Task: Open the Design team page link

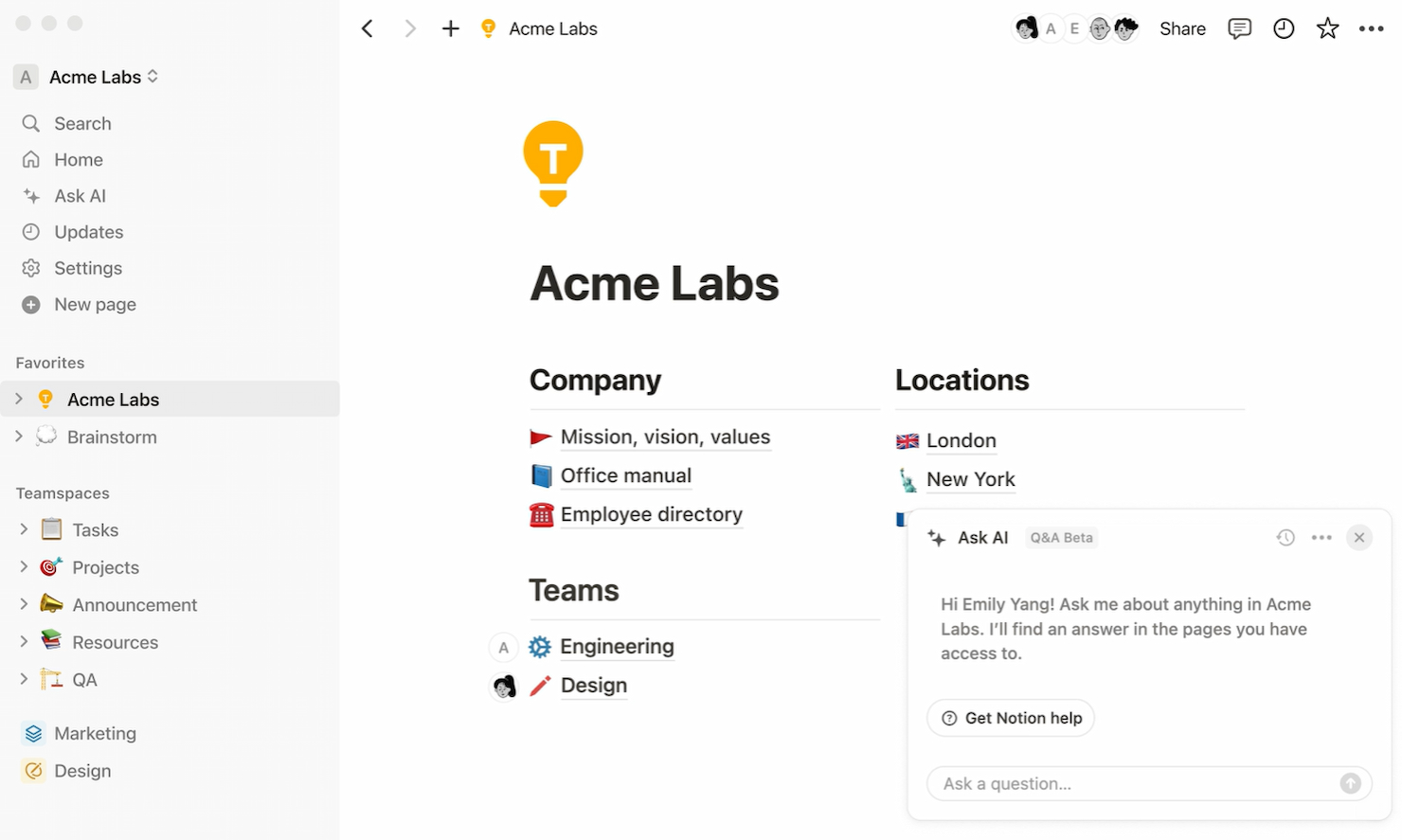Action: [x=594, y=686]
